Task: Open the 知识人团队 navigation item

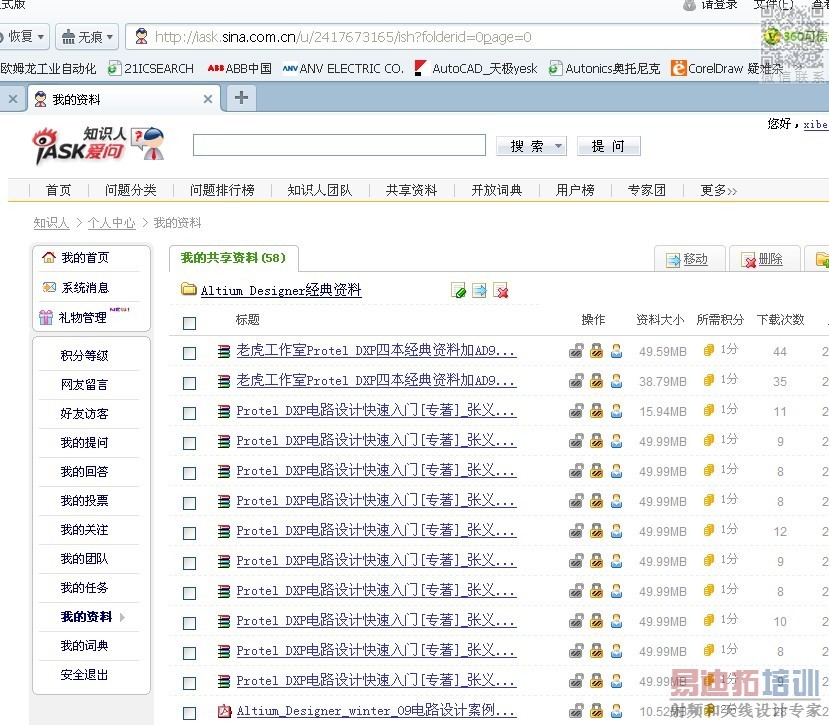Action: point(319,190)
